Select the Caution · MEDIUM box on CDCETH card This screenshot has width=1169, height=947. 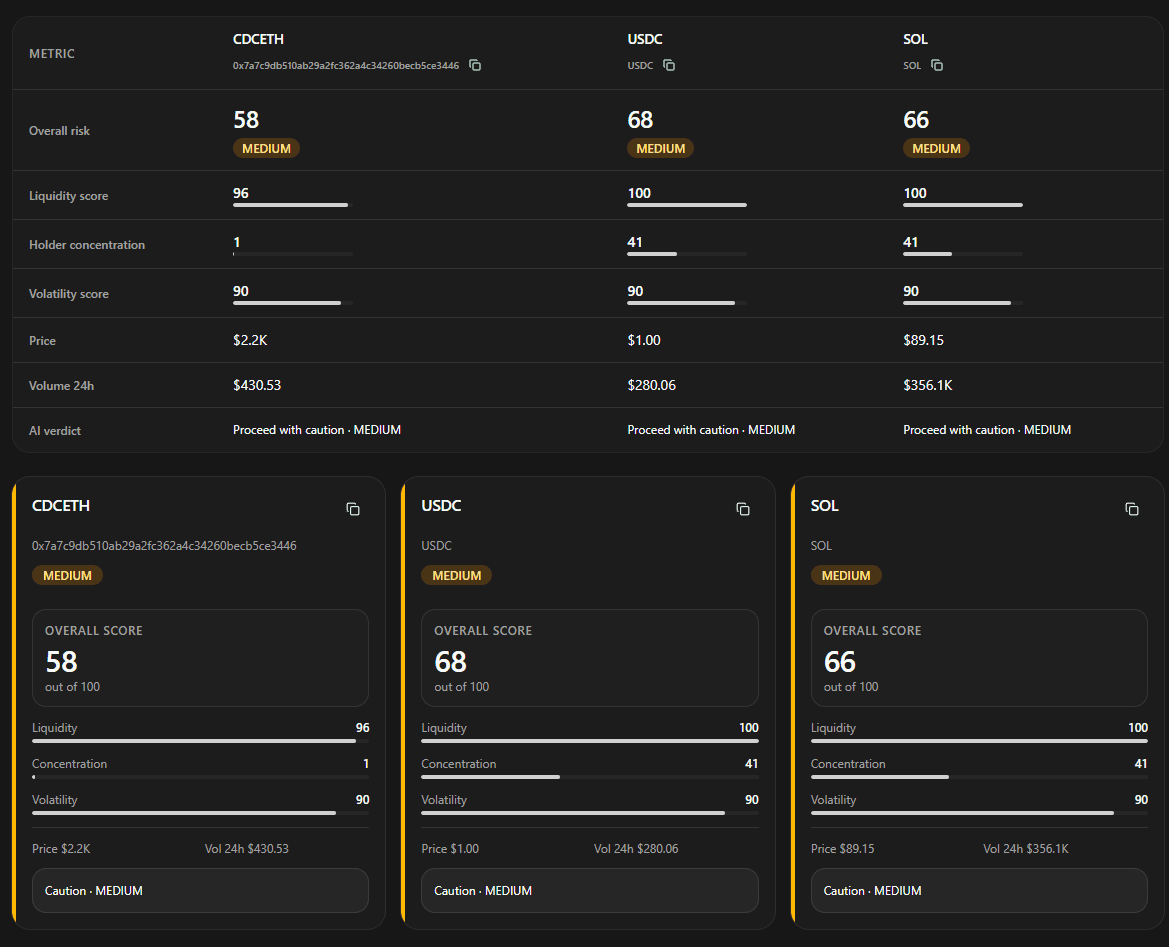pyautogui.click(x=201, y=890)
